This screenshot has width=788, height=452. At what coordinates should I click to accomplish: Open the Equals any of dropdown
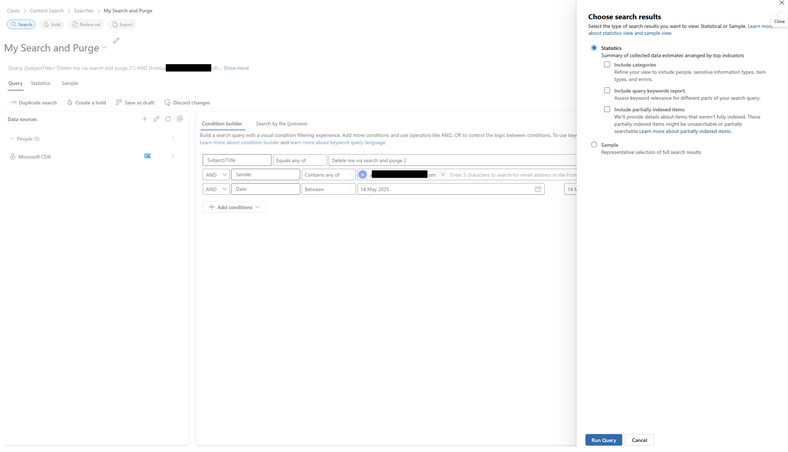click(300, 160)
